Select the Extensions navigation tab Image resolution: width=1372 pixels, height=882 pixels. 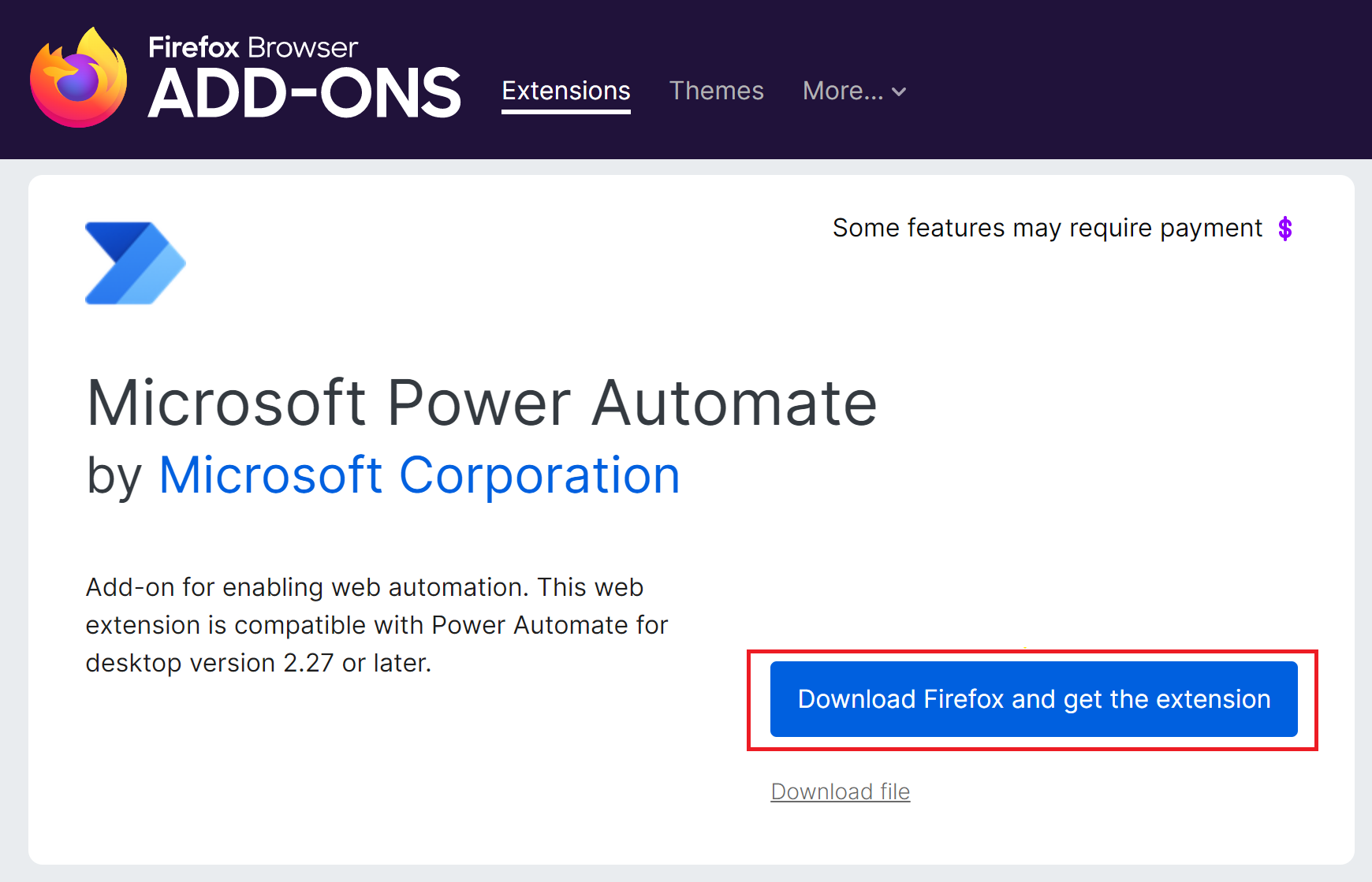point(565,91)
